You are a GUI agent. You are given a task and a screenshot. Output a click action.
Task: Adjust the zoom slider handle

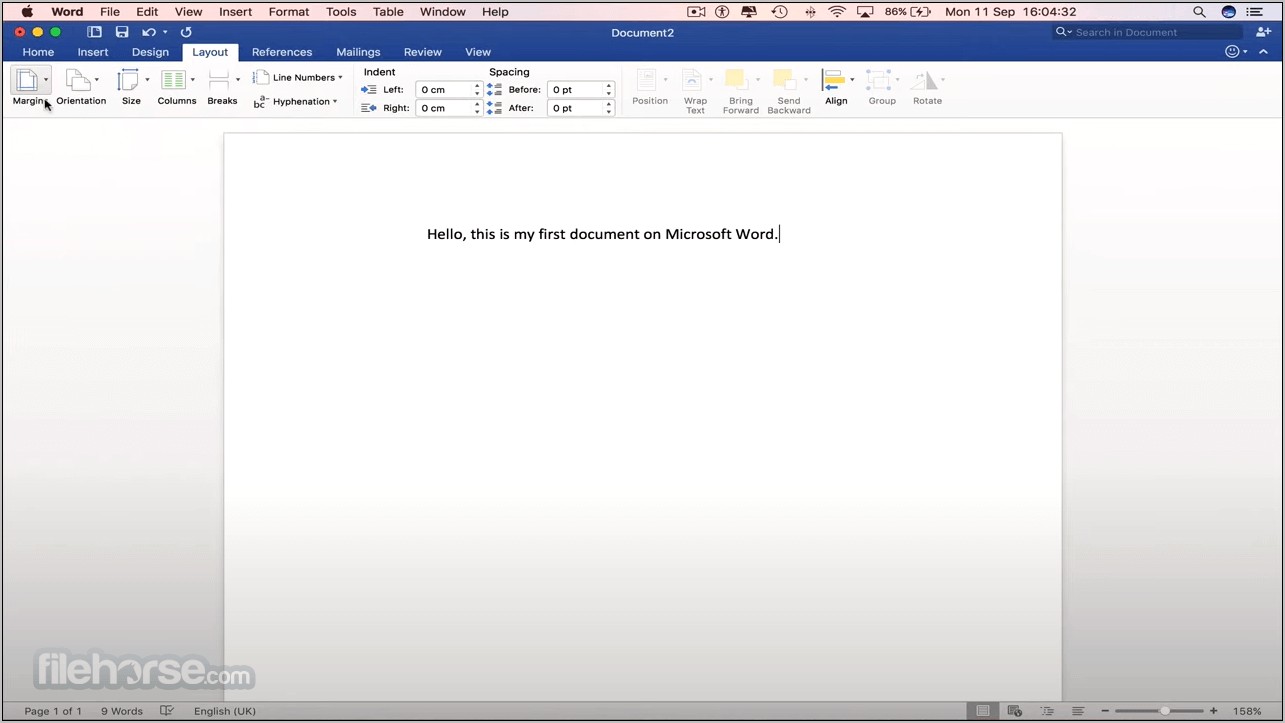pos(1165,711)
